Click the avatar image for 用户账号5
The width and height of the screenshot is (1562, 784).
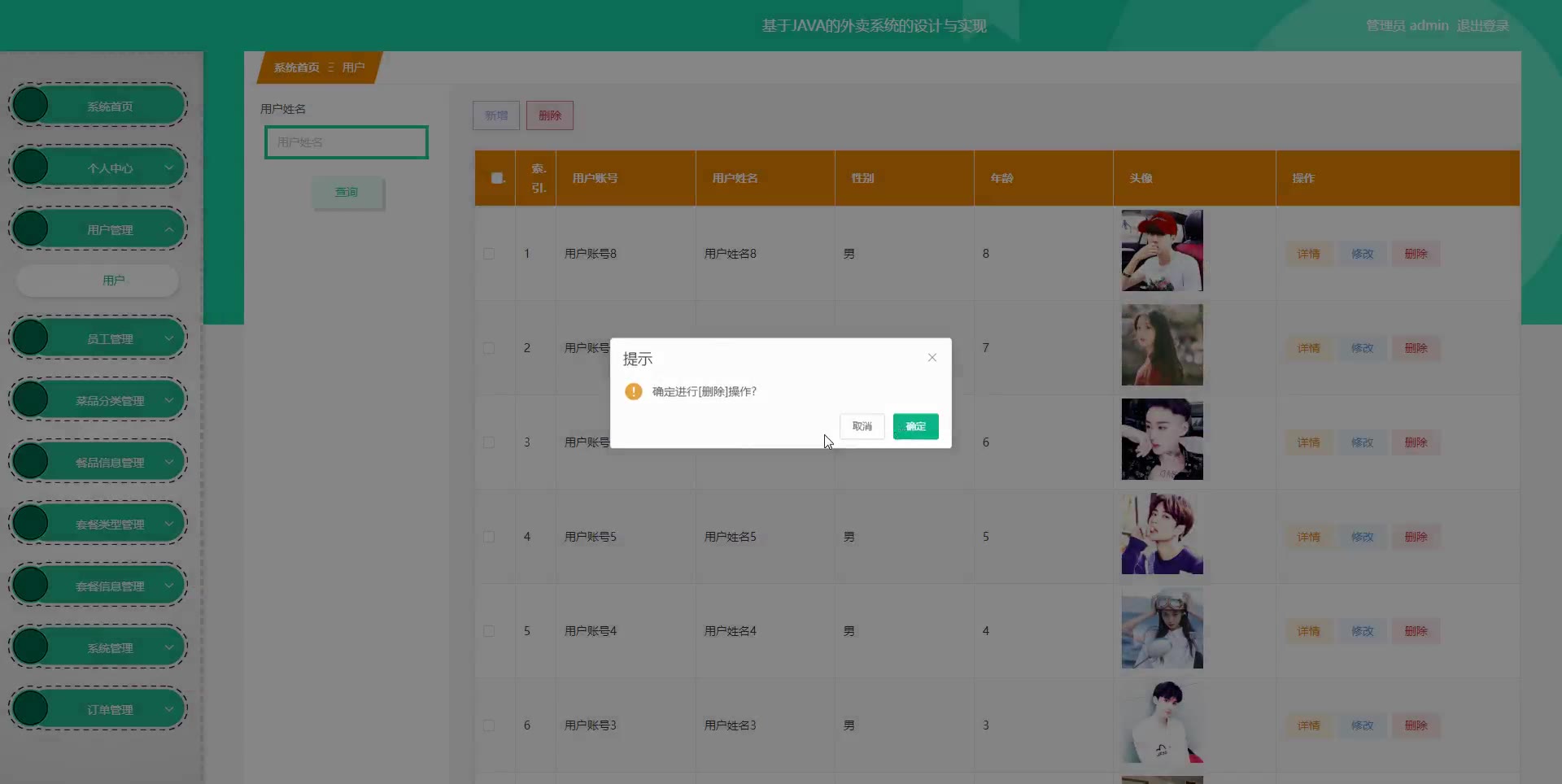(1163, 534)
